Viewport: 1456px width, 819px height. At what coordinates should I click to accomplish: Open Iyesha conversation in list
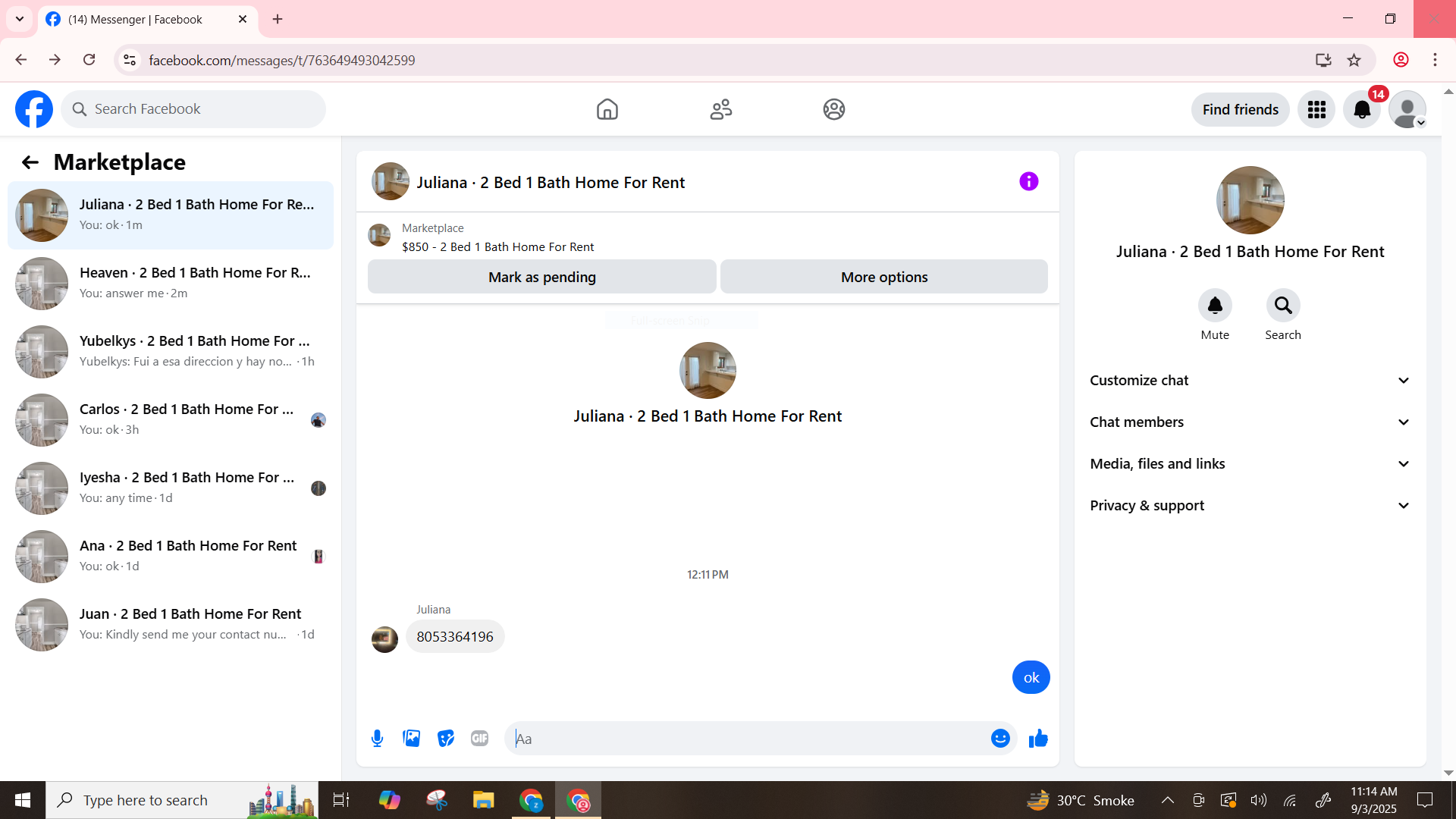pos(171,488)
